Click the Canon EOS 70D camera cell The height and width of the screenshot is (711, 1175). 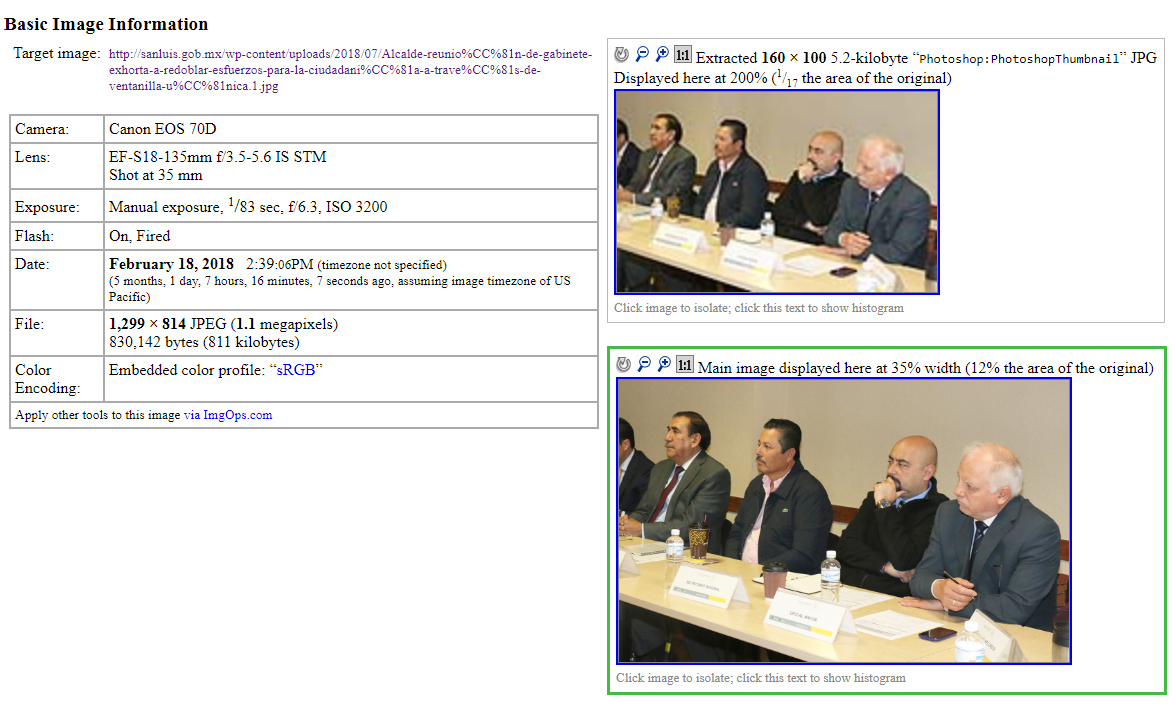pyautogui.click(x=351, y=129)
